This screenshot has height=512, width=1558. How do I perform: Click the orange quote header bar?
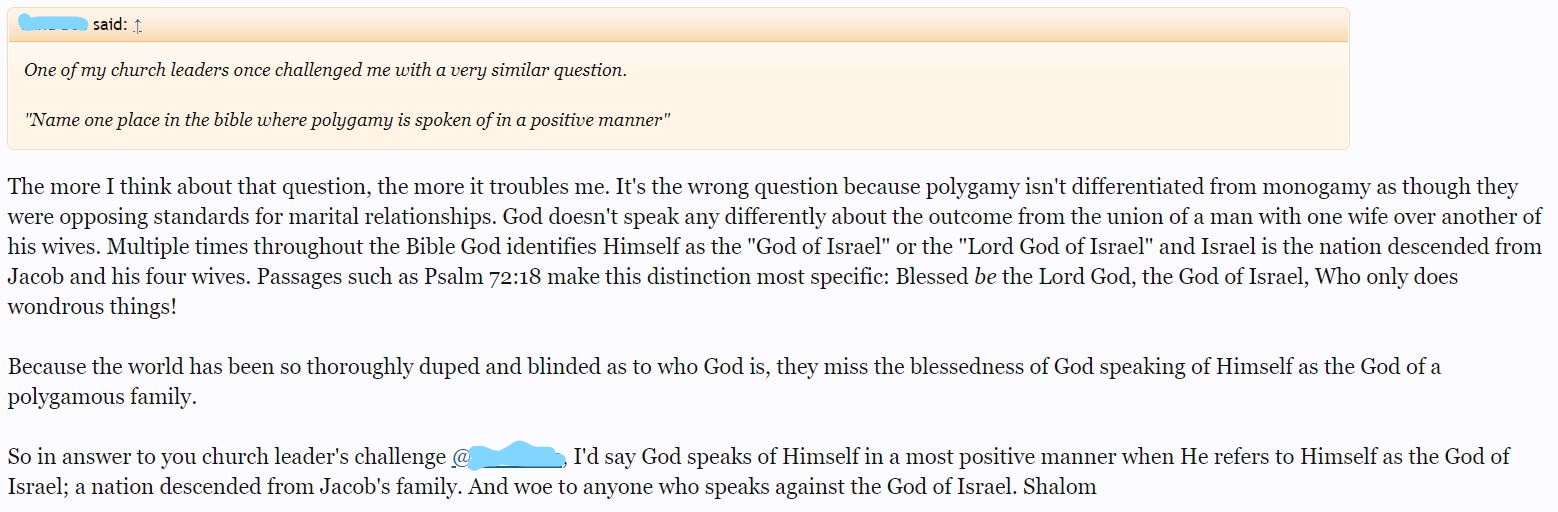pyautogui.click(x=700, y=26)
